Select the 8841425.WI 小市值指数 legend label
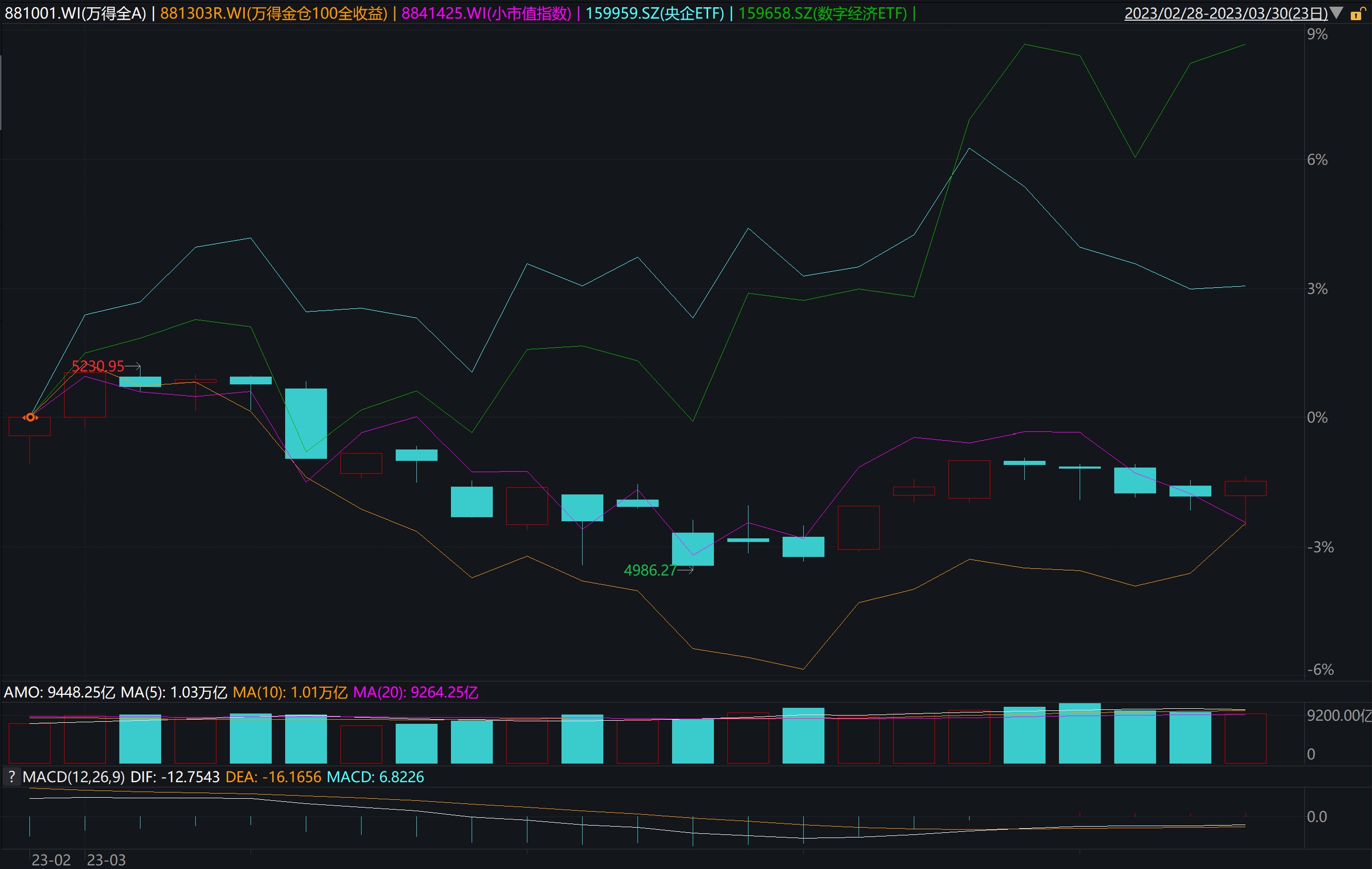This screenshot has width=1372, height=869. pos(486,13)
